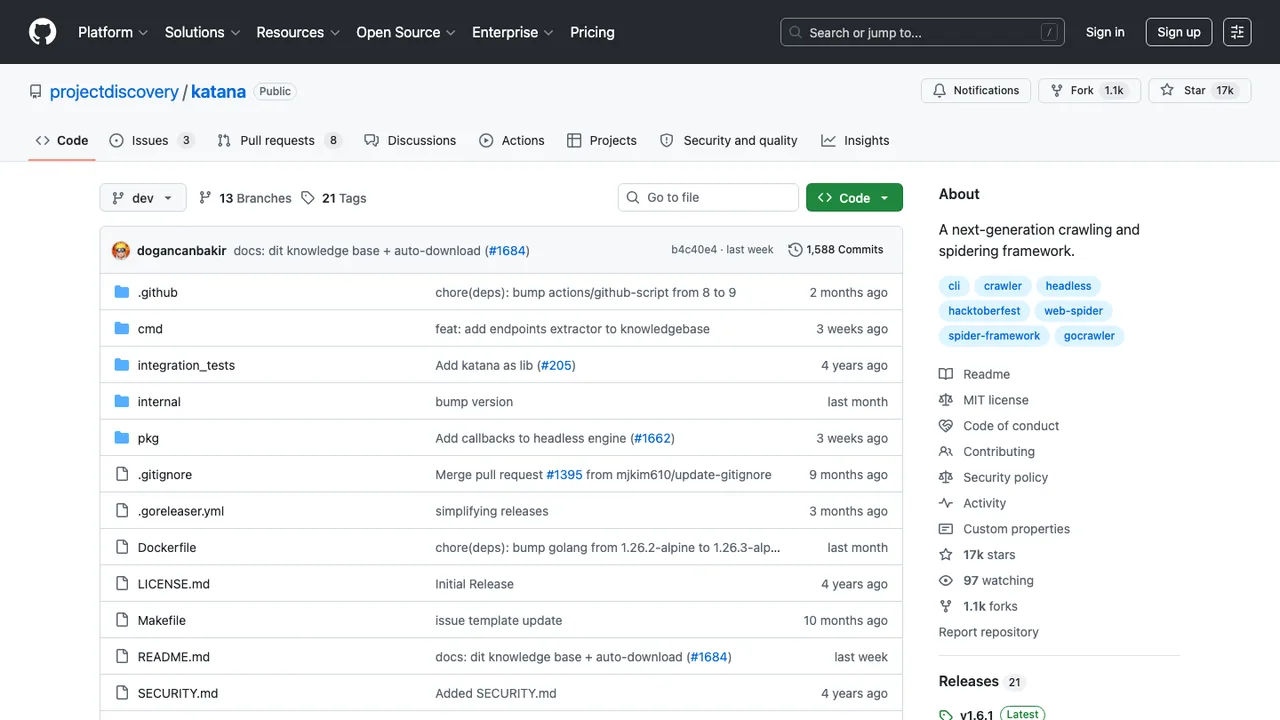
Task: Click the branch icon beside 13 Branches
Action: coord(205,198)
